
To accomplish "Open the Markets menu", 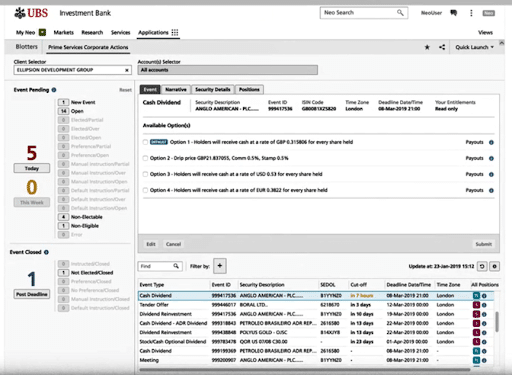I will pyautogui.click(x=63, y=32).
